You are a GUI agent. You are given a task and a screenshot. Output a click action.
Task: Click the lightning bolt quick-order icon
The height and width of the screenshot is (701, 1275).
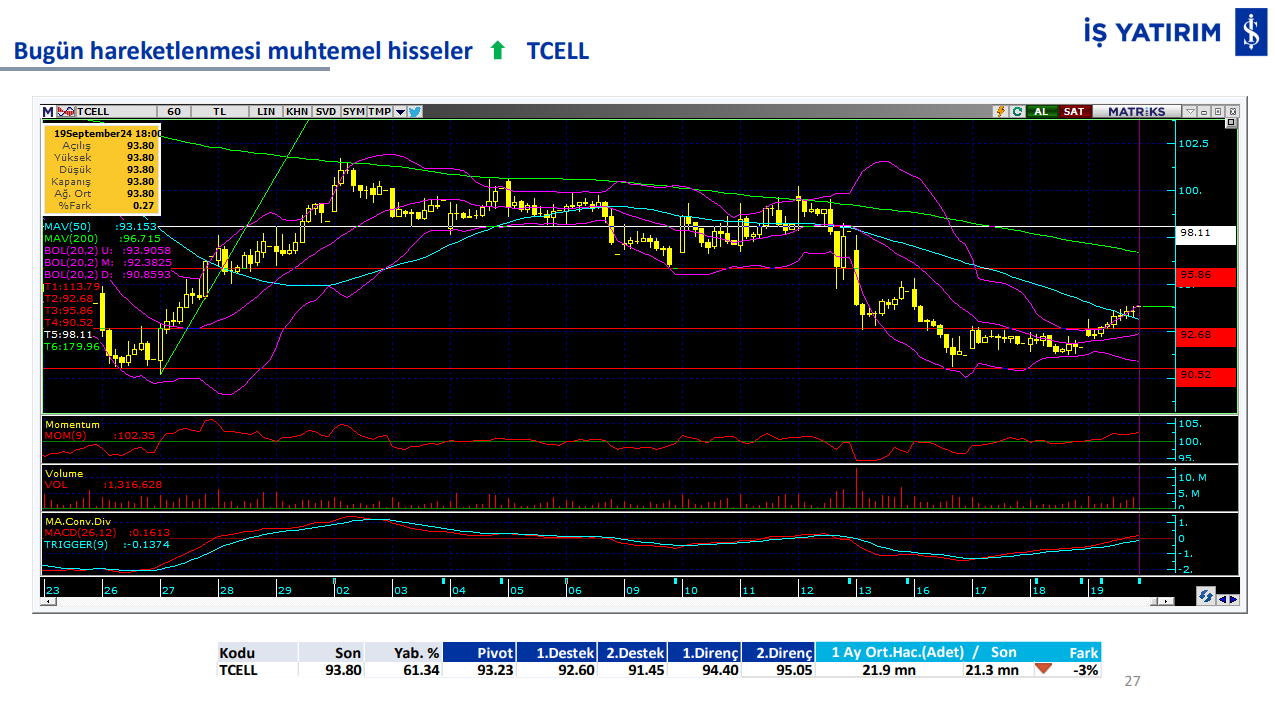coord(999,111)
